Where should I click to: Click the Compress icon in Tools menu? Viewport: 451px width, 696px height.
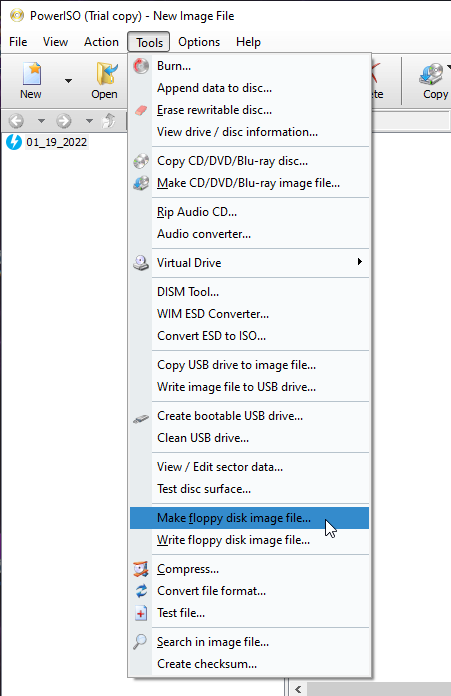(x=141, y=569)
